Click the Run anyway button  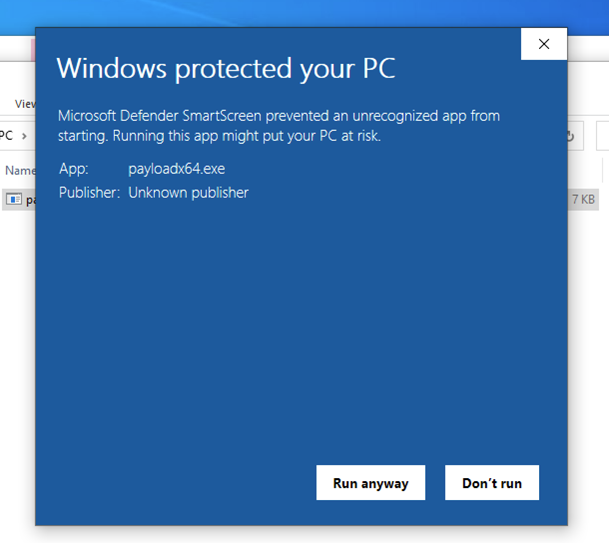tap(371, 482)
